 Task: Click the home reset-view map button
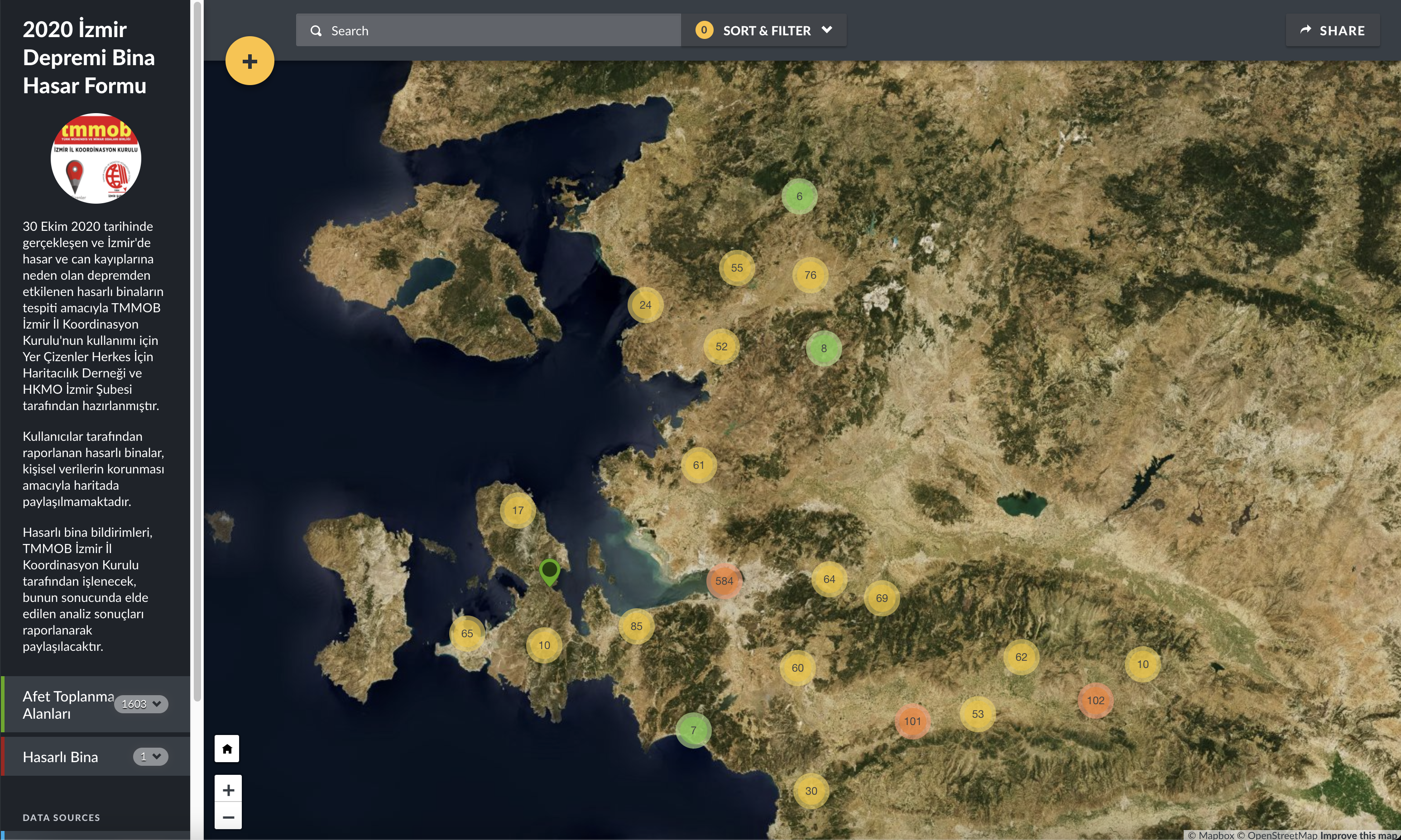click(x=227, y=749)
